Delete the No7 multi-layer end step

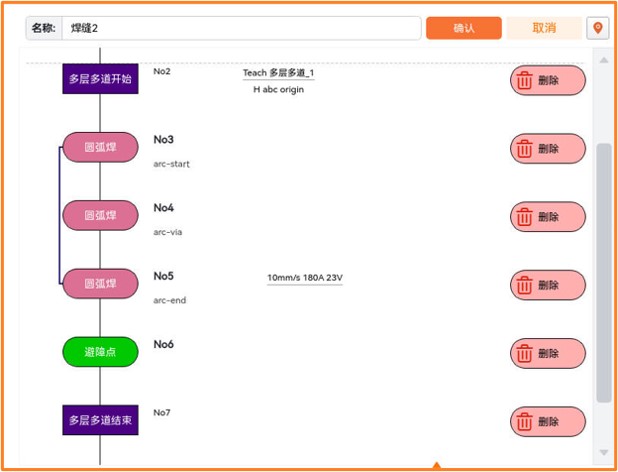(548, 422)
